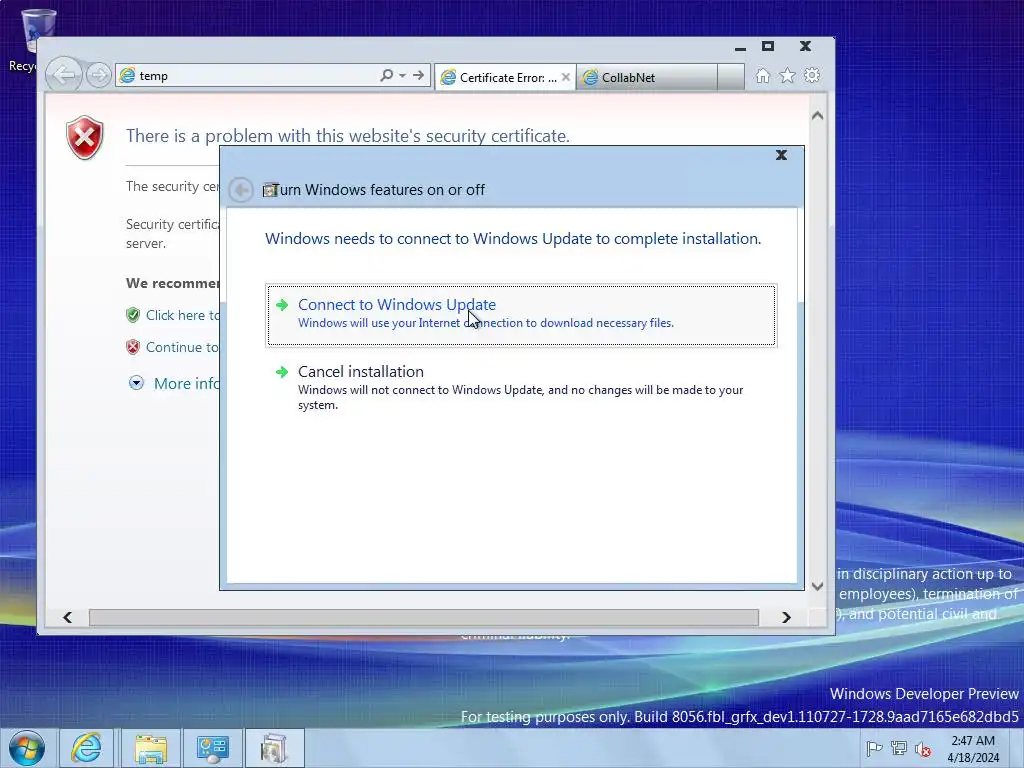Click back arrow in Windows features dialog

pyautogui.click(x=241, y=190)
